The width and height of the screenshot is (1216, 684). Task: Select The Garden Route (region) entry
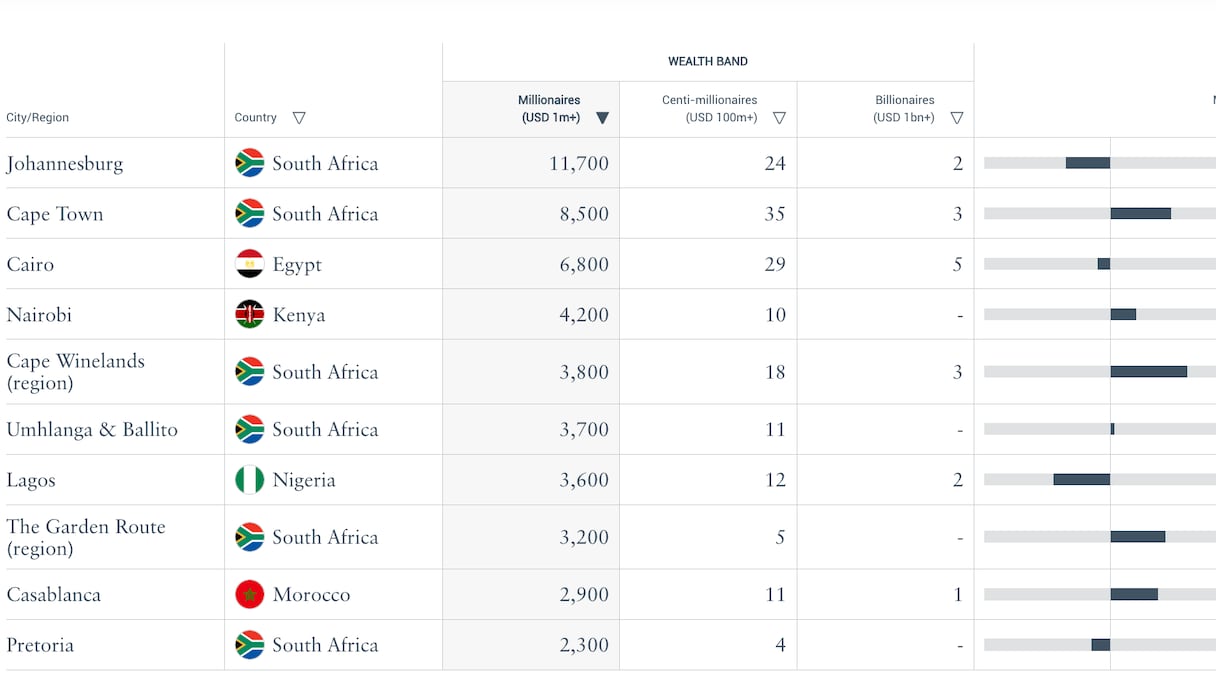pyautogui.click(x=85, y=537)
